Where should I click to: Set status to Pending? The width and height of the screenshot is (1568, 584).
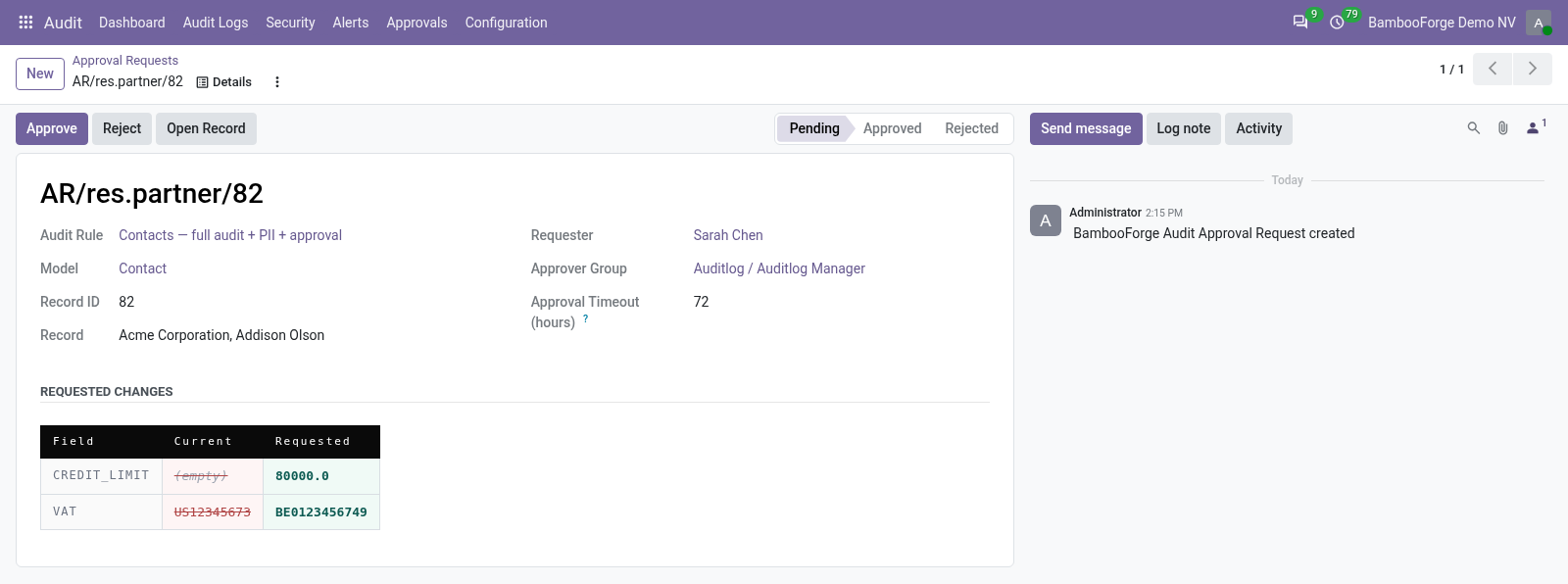tap(814, 128)
